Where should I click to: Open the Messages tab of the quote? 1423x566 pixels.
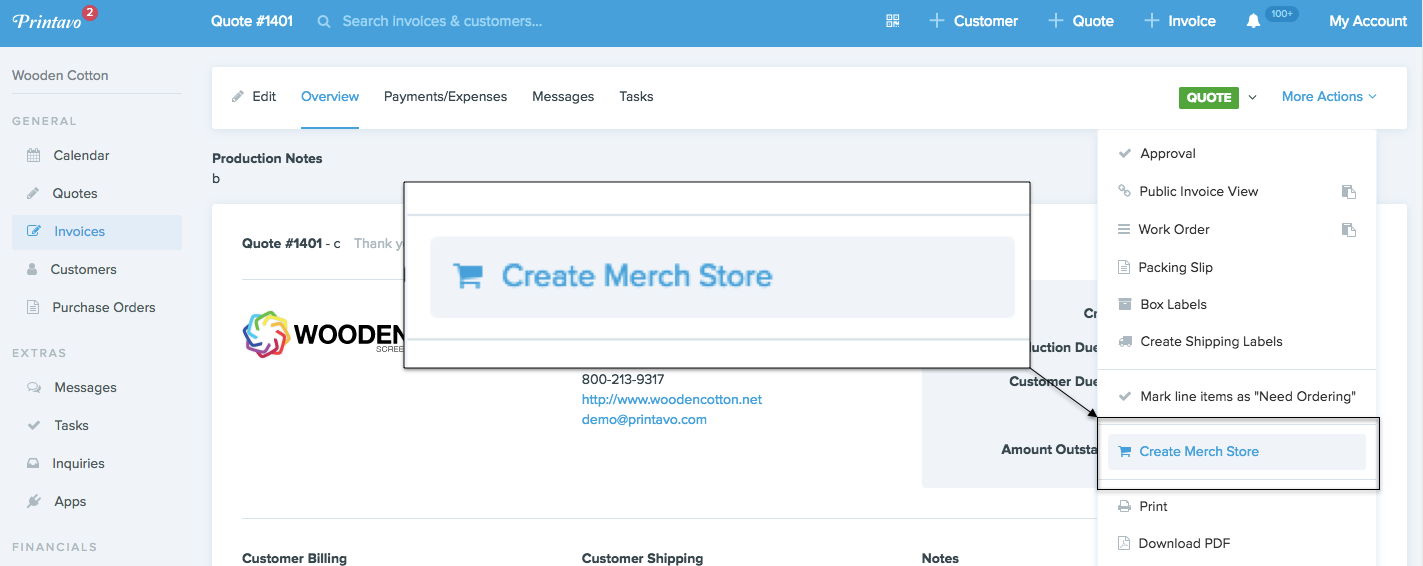(x=563, y=96)
